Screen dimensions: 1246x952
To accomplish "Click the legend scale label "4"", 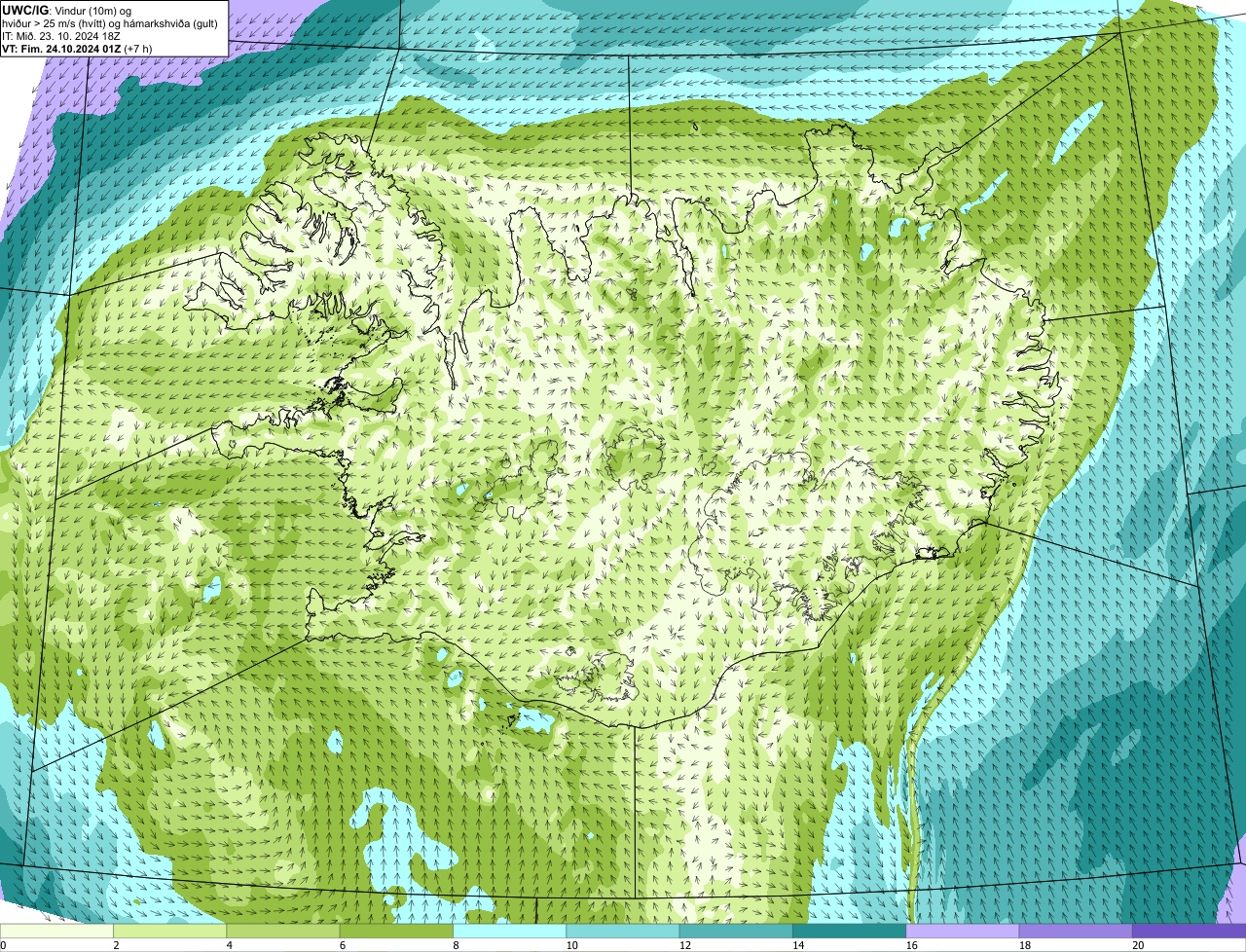I will pos(229,945).
